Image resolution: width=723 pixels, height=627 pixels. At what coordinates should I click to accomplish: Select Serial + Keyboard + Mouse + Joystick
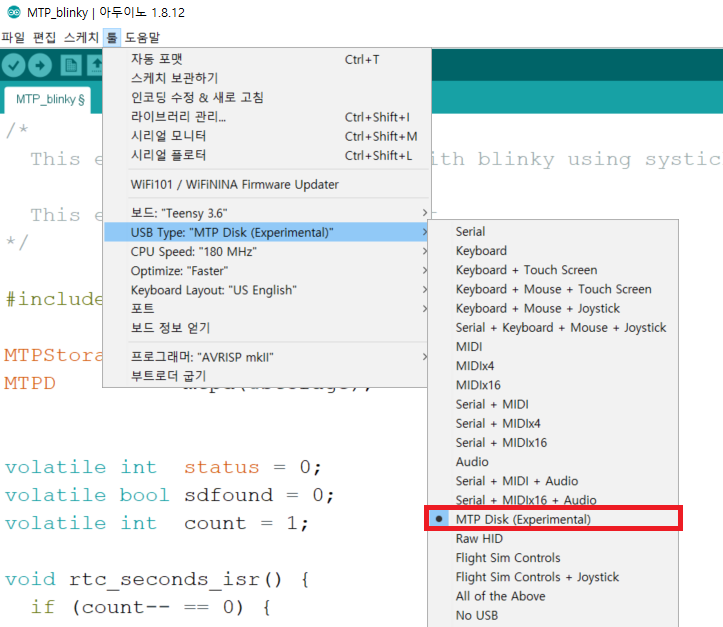point(553,328)
